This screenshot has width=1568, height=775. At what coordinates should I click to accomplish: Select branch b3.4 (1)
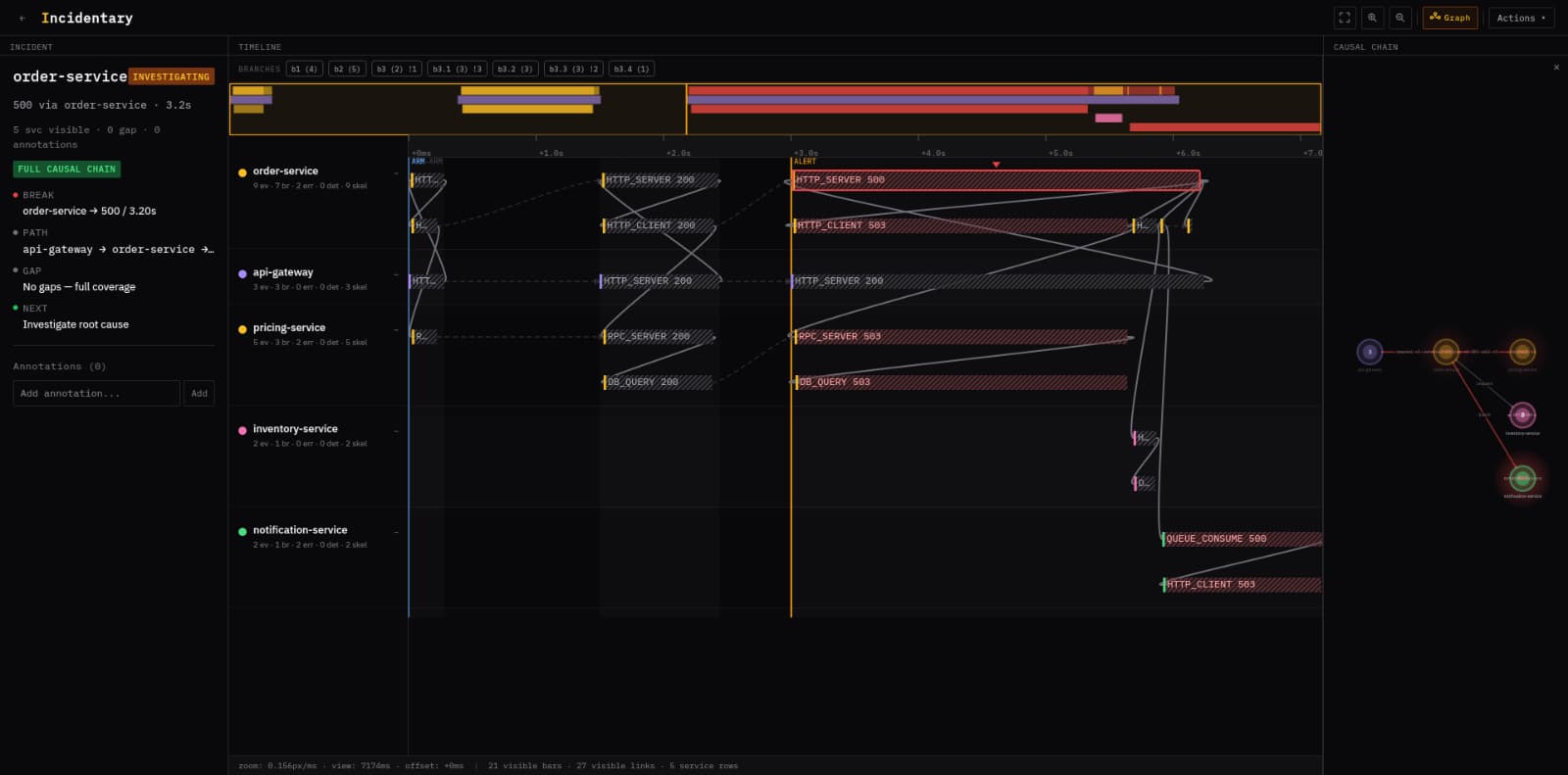[x=631, y=69]
